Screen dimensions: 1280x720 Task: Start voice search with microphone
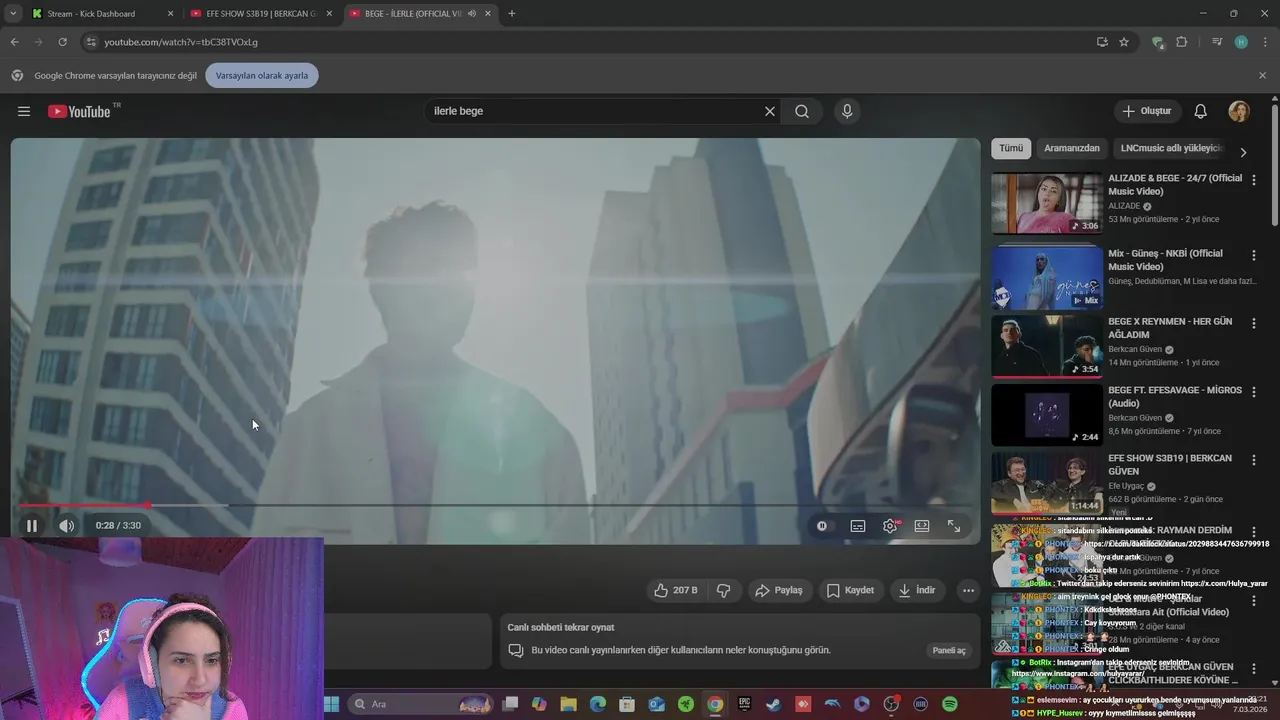tap(847, 112)
